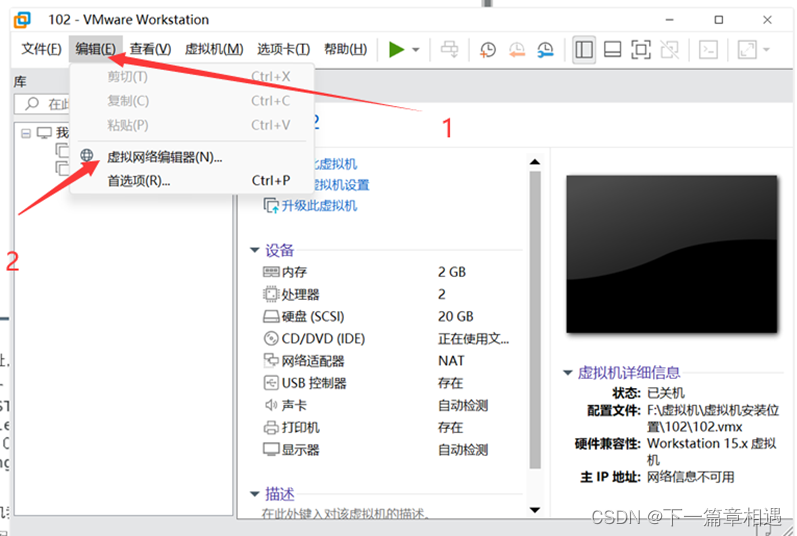Collapse the library tree root node

pos(25,134)
